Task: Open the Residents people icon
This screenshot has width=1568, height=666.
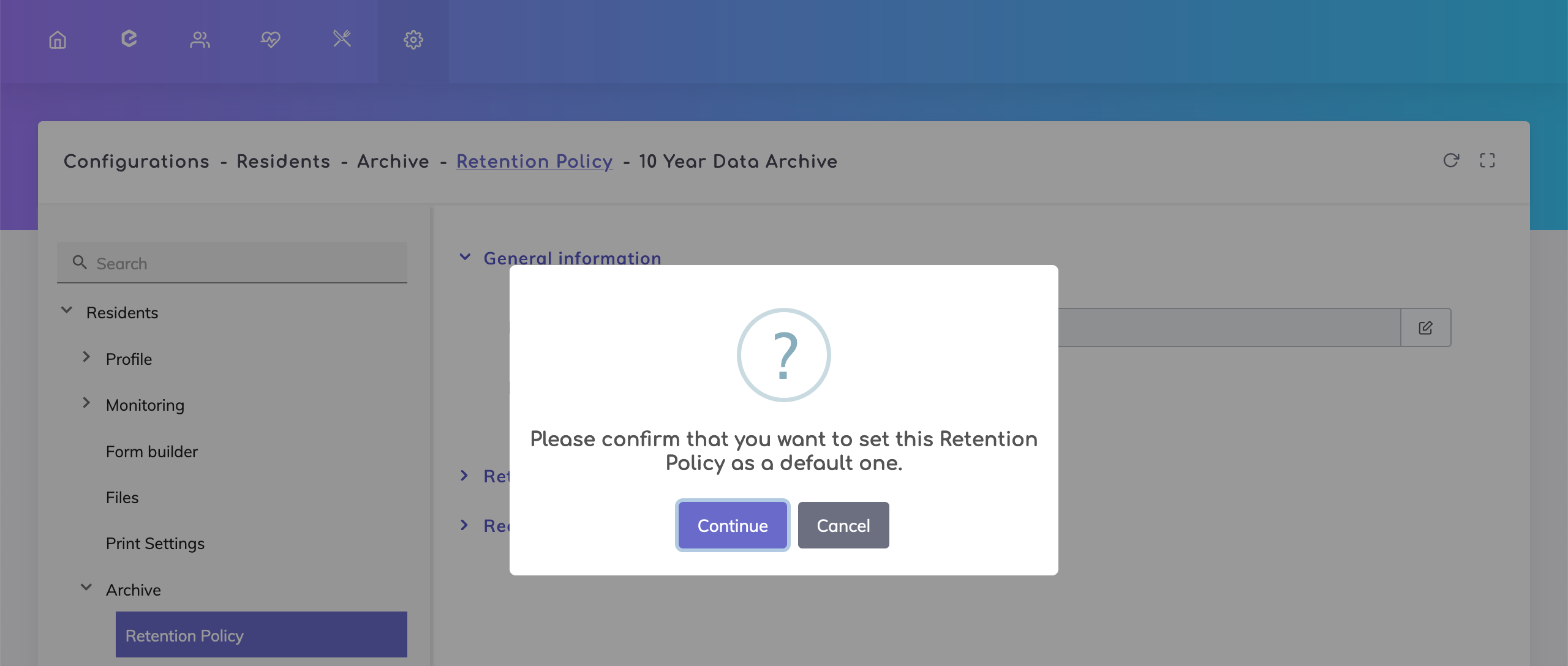Action: tap(200, 40)
